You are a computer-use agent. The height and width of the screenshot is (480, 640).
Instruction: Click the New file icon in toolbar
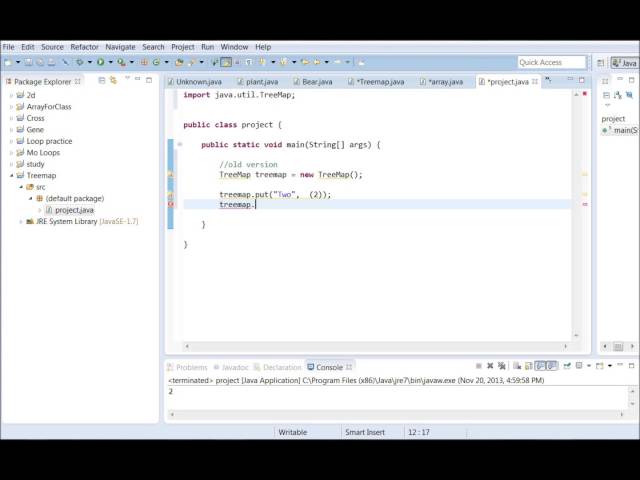click(x=8, y=62)
